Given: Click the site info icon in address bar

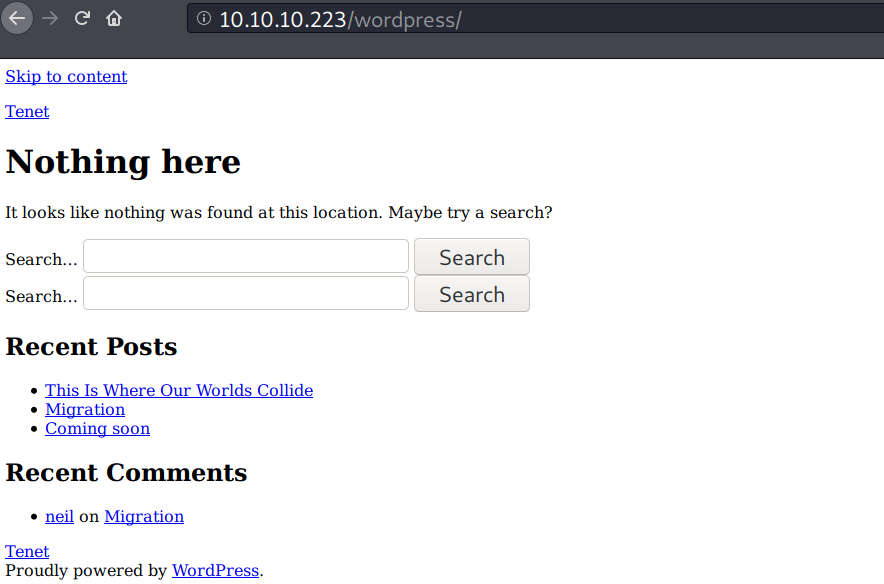Looking at the screenshot, I should click(x=204, y=19).
